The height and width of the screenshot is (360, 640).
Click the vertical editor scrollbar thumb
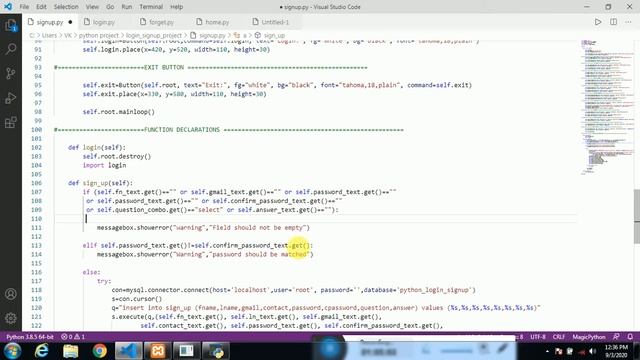point(637,216)
